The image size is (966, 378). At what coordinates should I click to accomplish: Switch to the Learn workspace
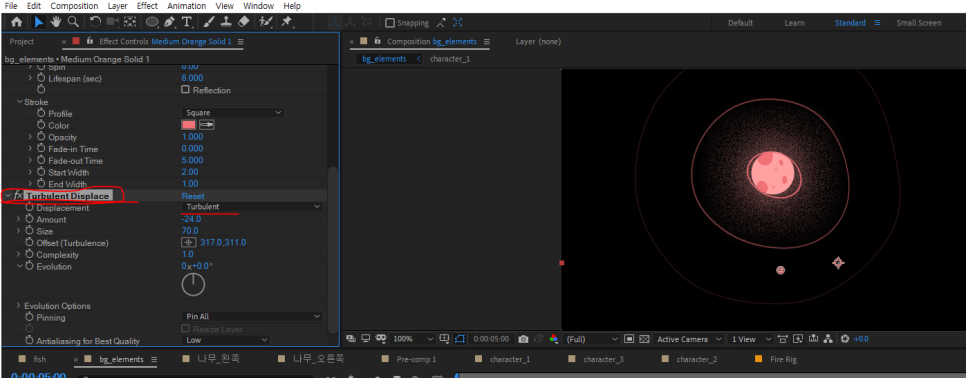(x=794, y=23)
